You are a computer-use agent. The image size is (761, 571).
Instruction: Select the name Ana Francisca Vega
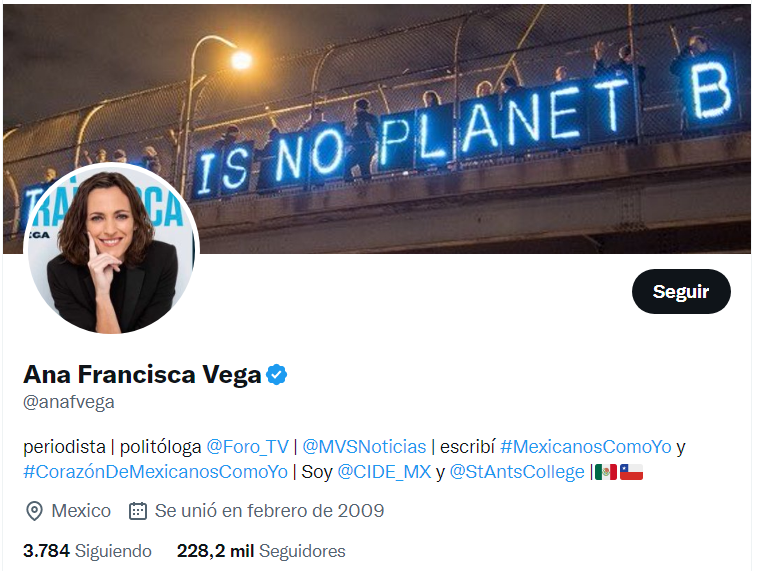[142, 375]
